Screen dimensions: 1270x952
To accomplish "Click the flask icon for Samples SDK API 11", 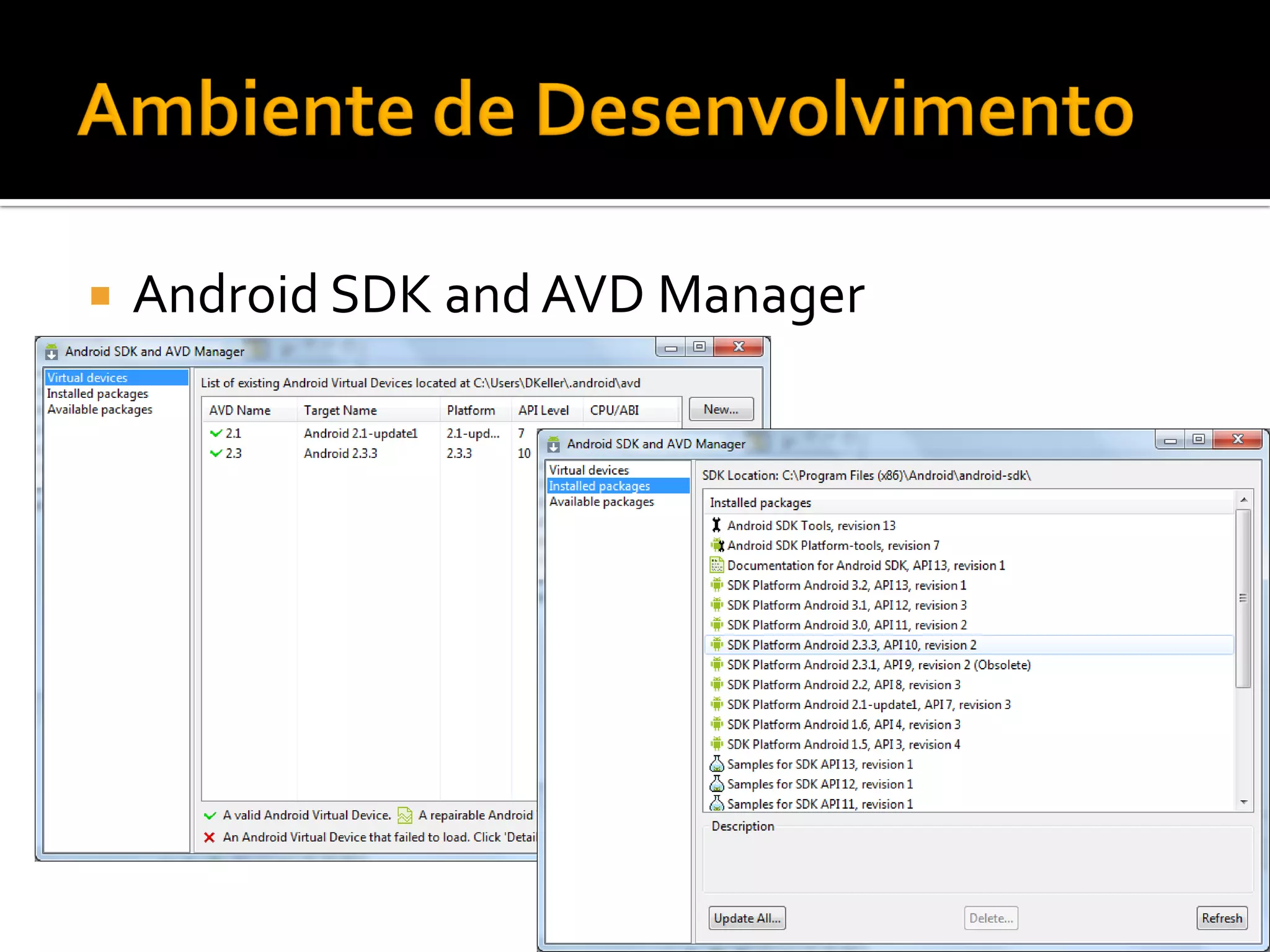I will (717, 803).
